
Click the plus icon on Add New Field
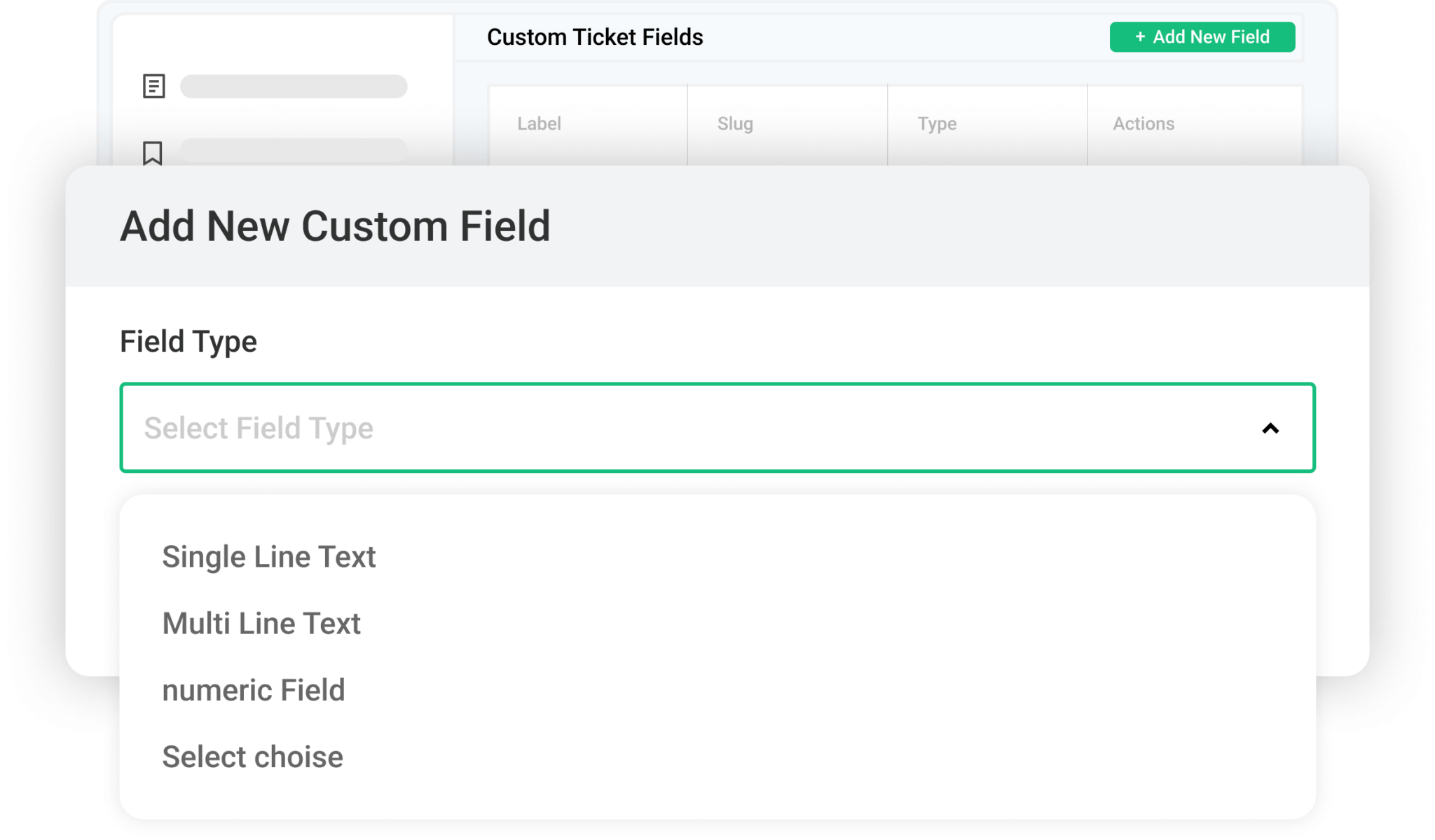coord(1141,36)
